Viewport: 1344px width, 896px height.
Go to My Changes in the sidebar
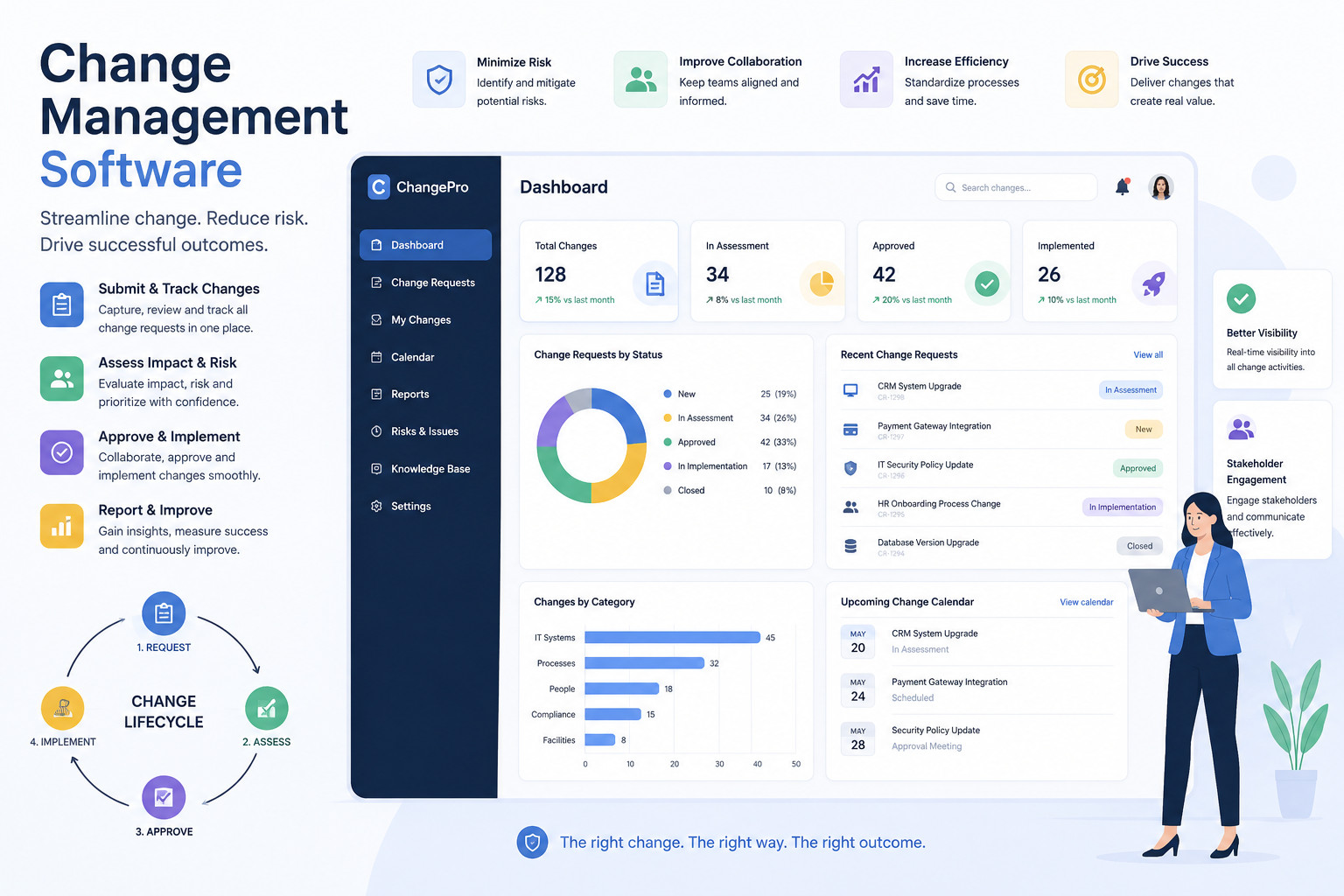425,320
